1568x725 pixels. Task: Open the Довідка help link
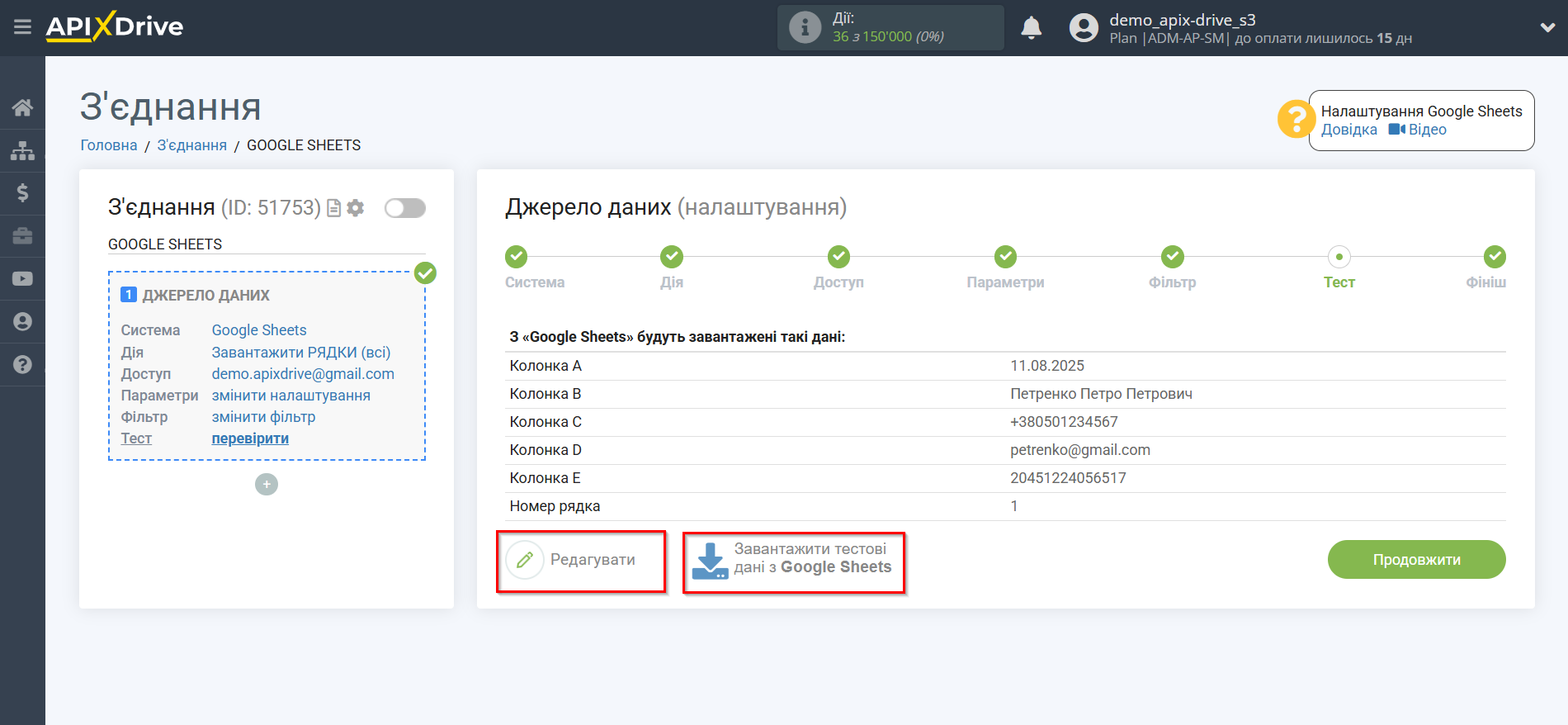(x=1349, y=130)
